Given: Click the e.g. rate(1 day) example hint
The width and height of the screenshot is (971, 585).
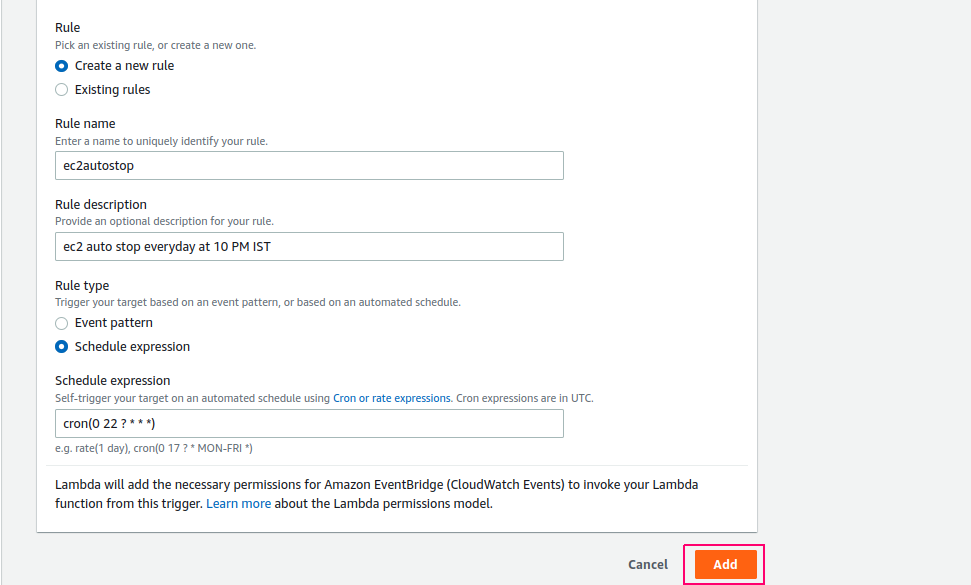Looking at the screenshot, I should pos(154,448).
